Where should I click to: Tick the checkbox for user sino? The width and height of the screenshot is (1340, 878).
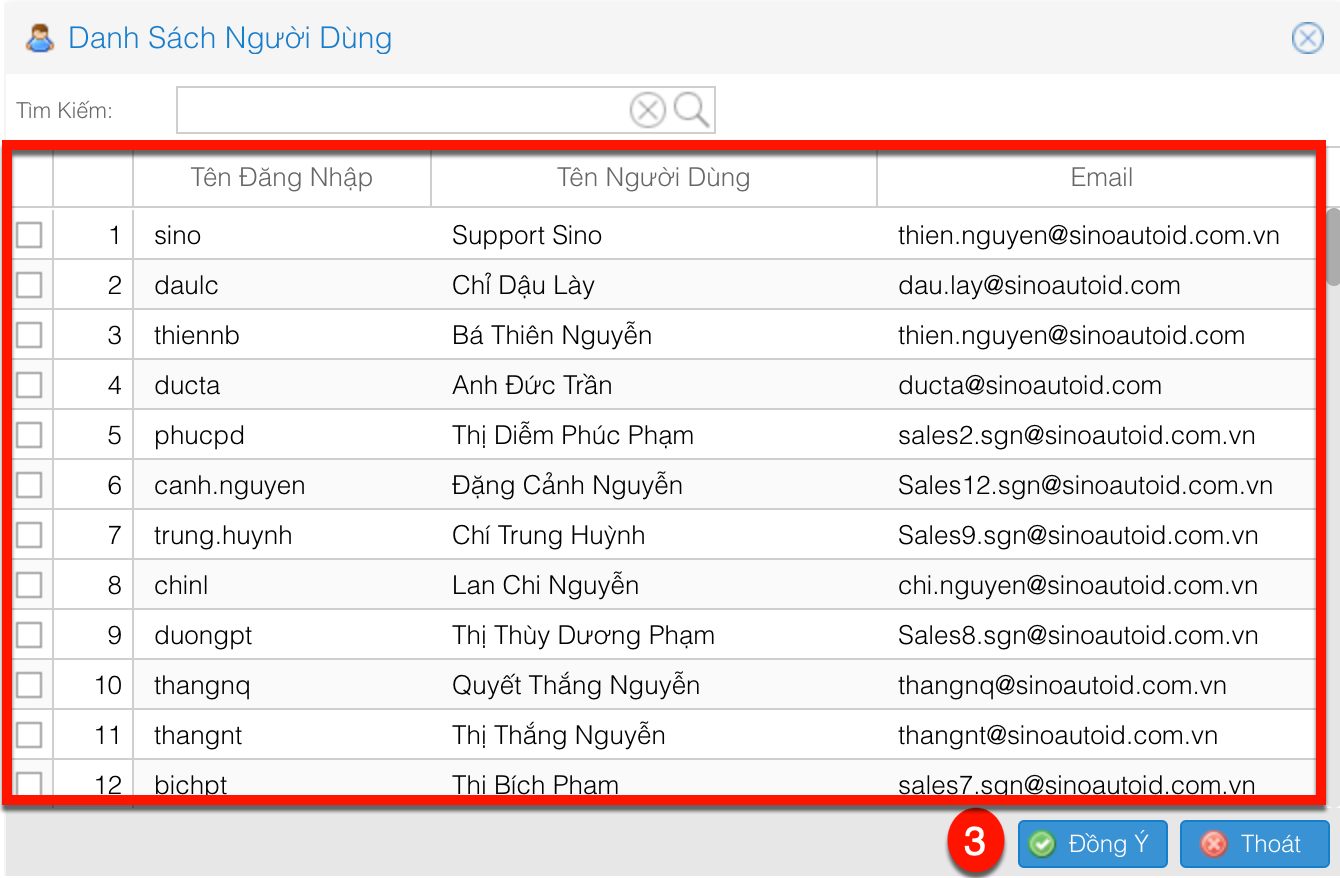click(29, 235)
